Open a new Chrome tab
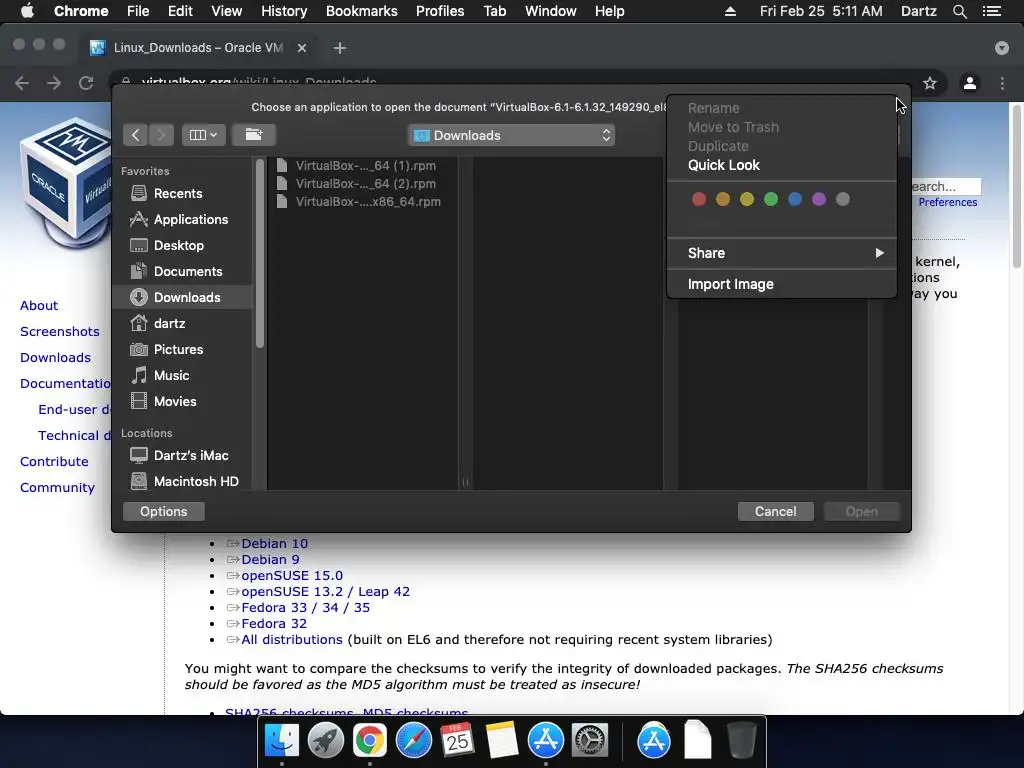 pos(340,48)
